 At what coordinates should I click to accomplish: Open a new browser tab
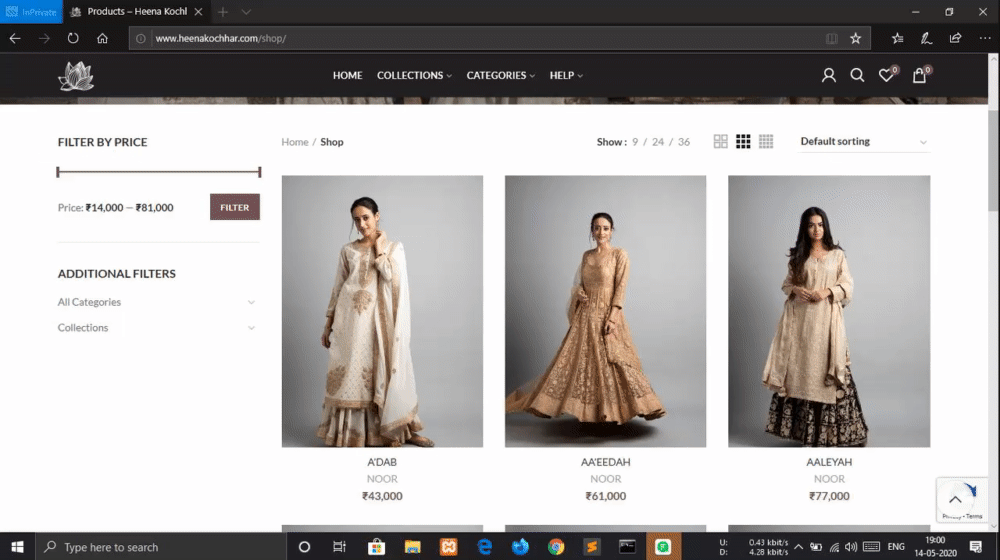tap(223, 11)
